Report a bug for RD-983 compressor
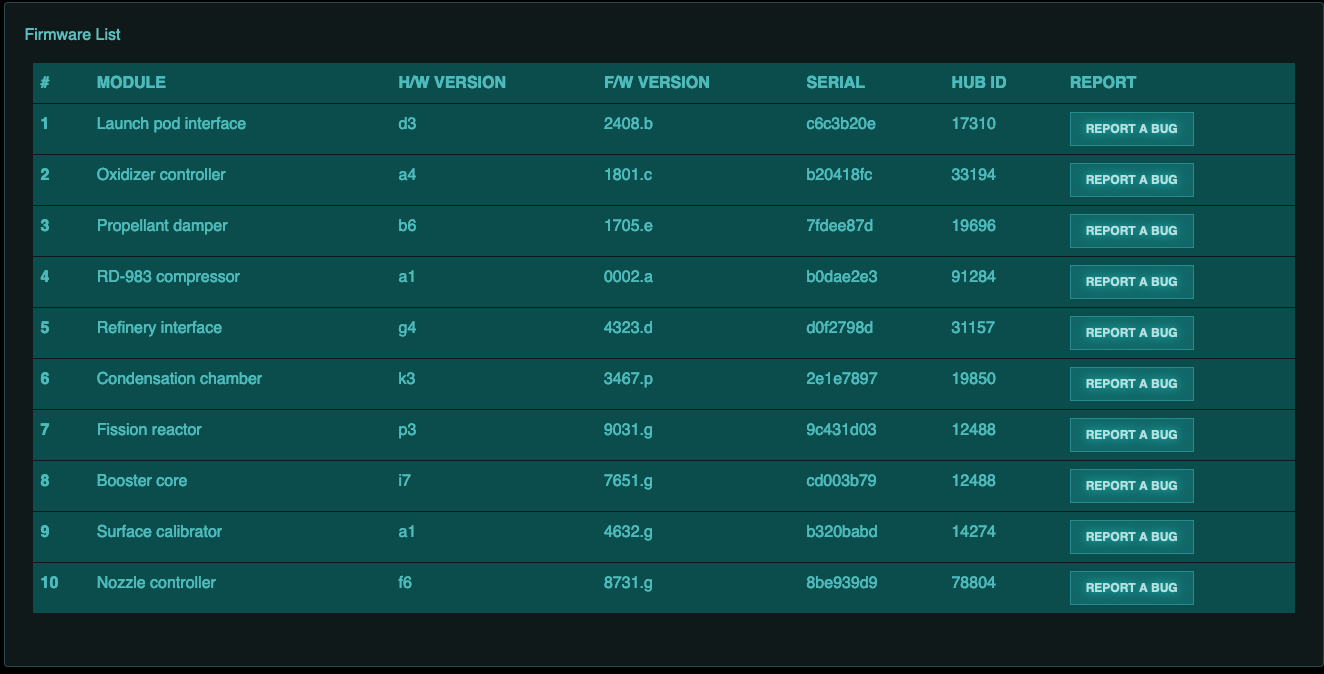Image resolution: width=1324 pixels, height=674 pixels. point(1131,282)
